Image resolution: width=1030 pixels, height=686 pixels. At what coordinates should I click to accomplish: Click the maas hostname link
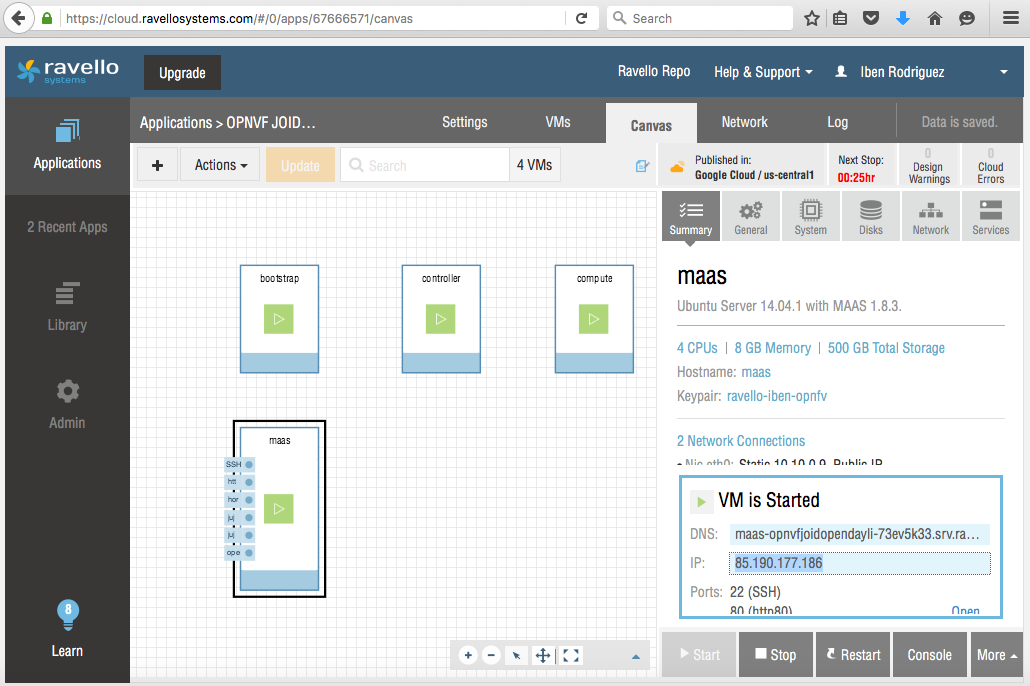point(756,372)
